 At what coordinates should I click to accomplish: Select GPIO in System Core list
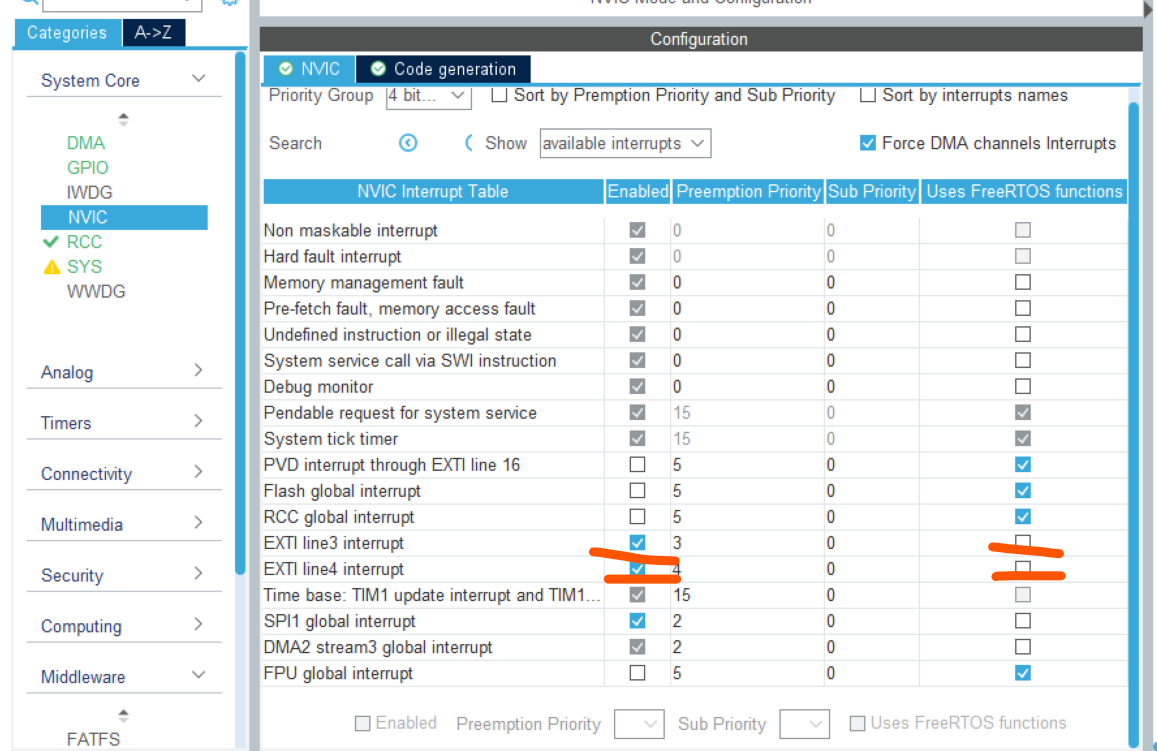[88, 168]
